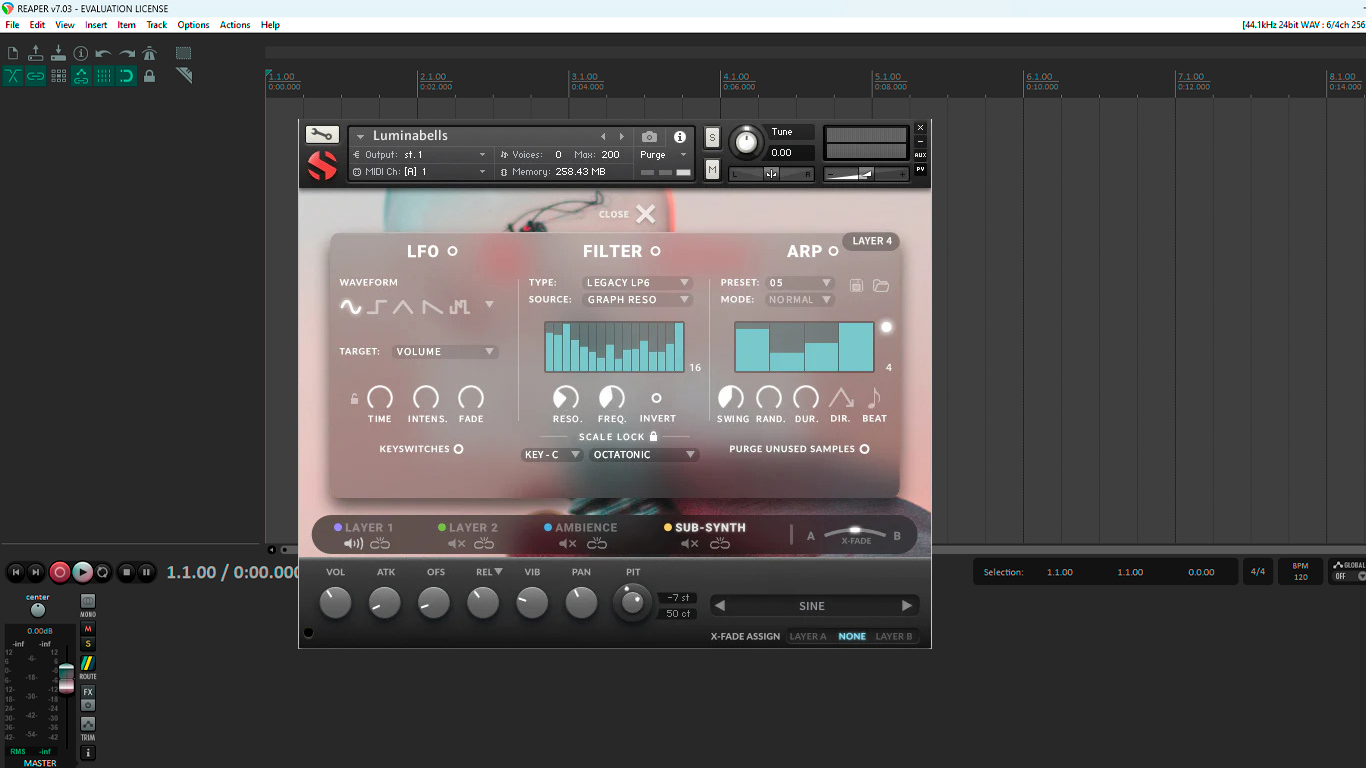Toggle auto-crossfade toolbar button
Image resolution: width=1366 pixels, height=768 pixels.
click(13, 76)
